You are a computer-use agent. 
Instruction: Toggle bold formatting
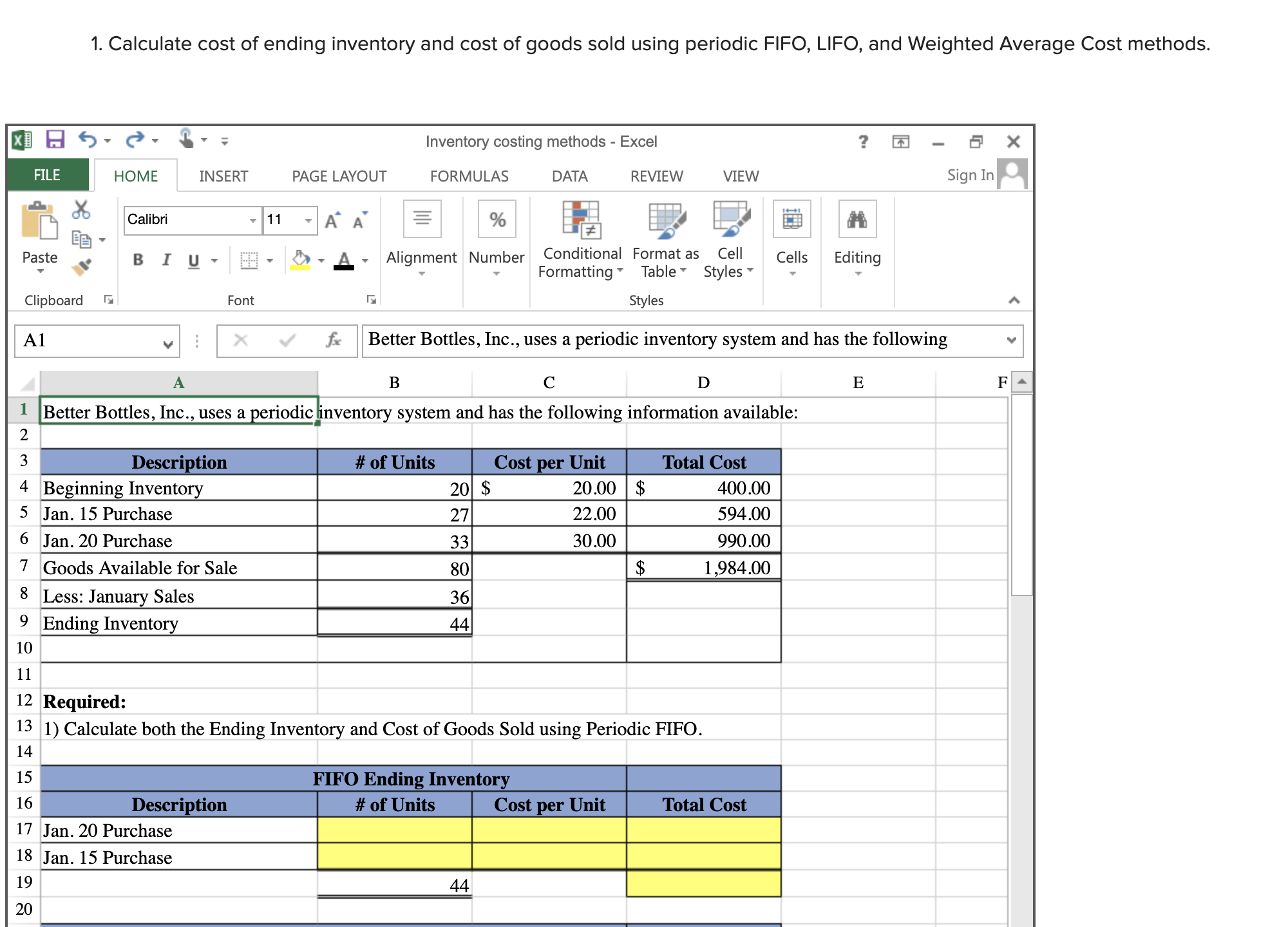coord(137,259)
